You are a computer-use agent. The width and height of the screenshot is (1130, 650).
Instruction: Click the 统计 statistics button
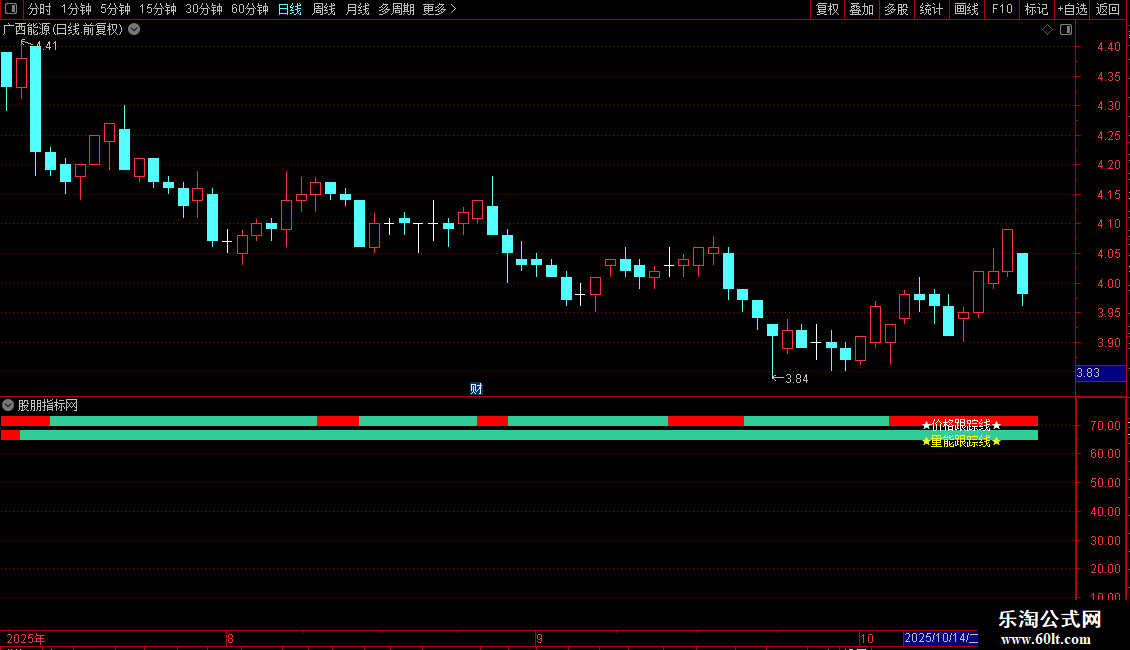tap(930, 9)
